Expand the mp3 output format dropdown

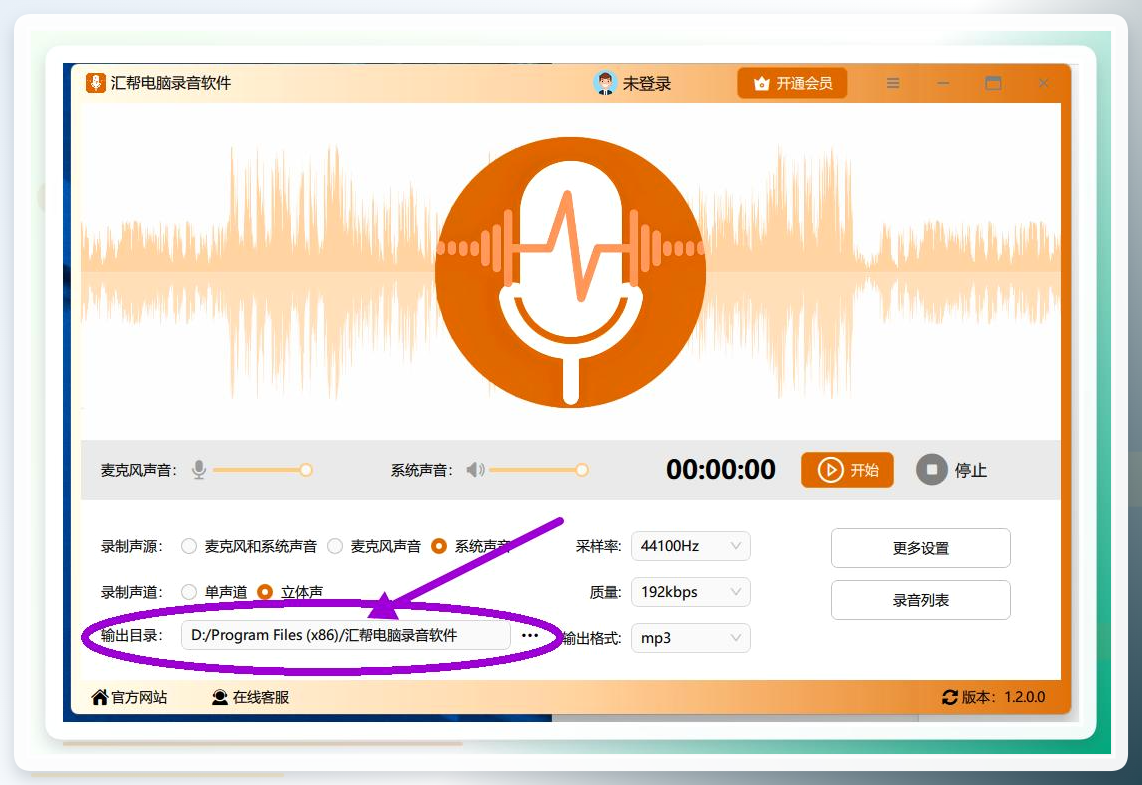(x=690, y=638)
